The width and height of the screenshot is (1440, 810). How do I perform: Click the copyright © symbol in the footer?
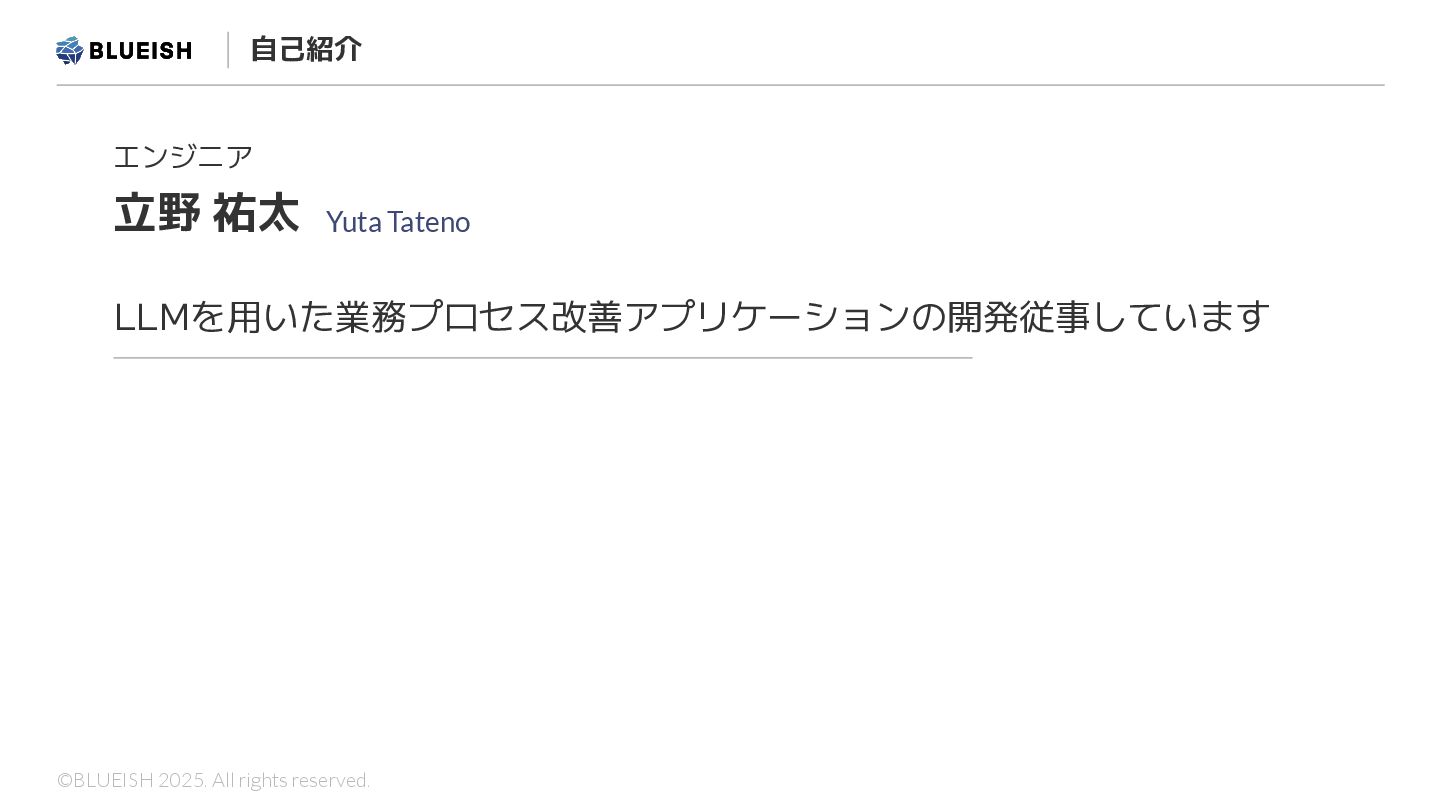64,780
